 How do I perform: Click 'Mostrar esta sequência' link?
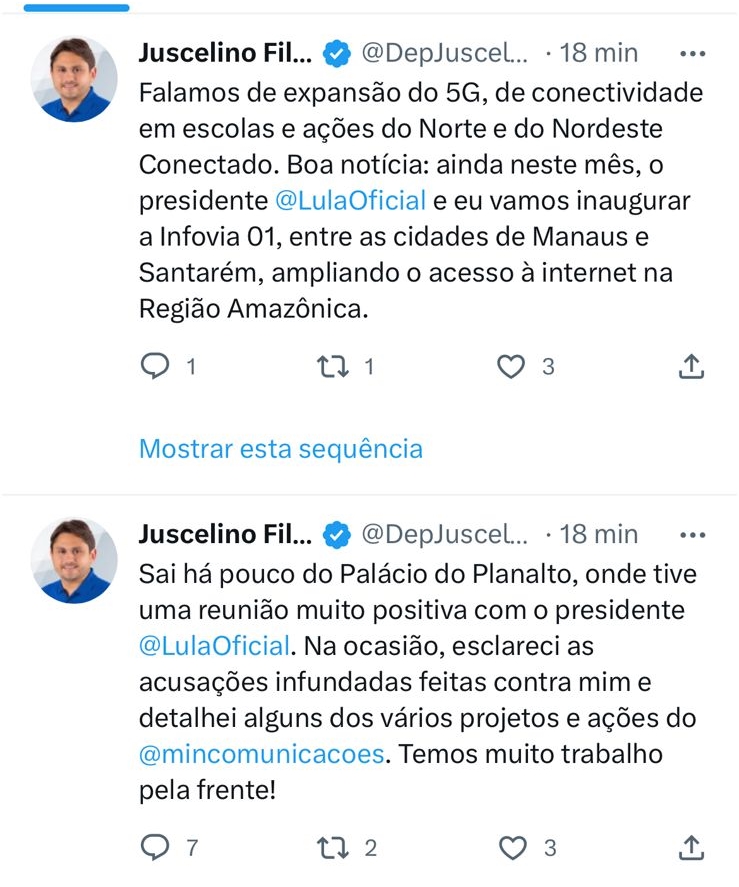coord(281,449)
